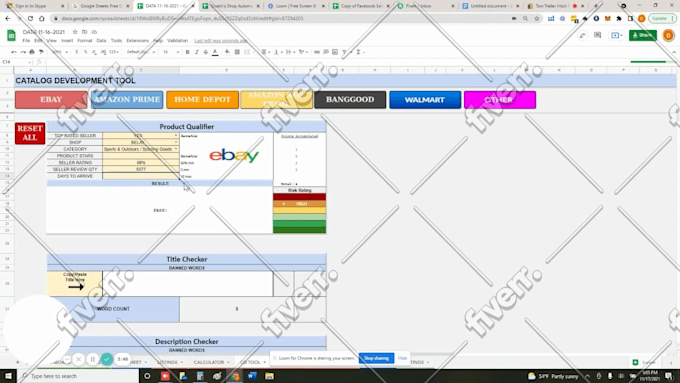Click the orange HOME DEPOT button
Screen dimensions: 680x383
[203, 100]
